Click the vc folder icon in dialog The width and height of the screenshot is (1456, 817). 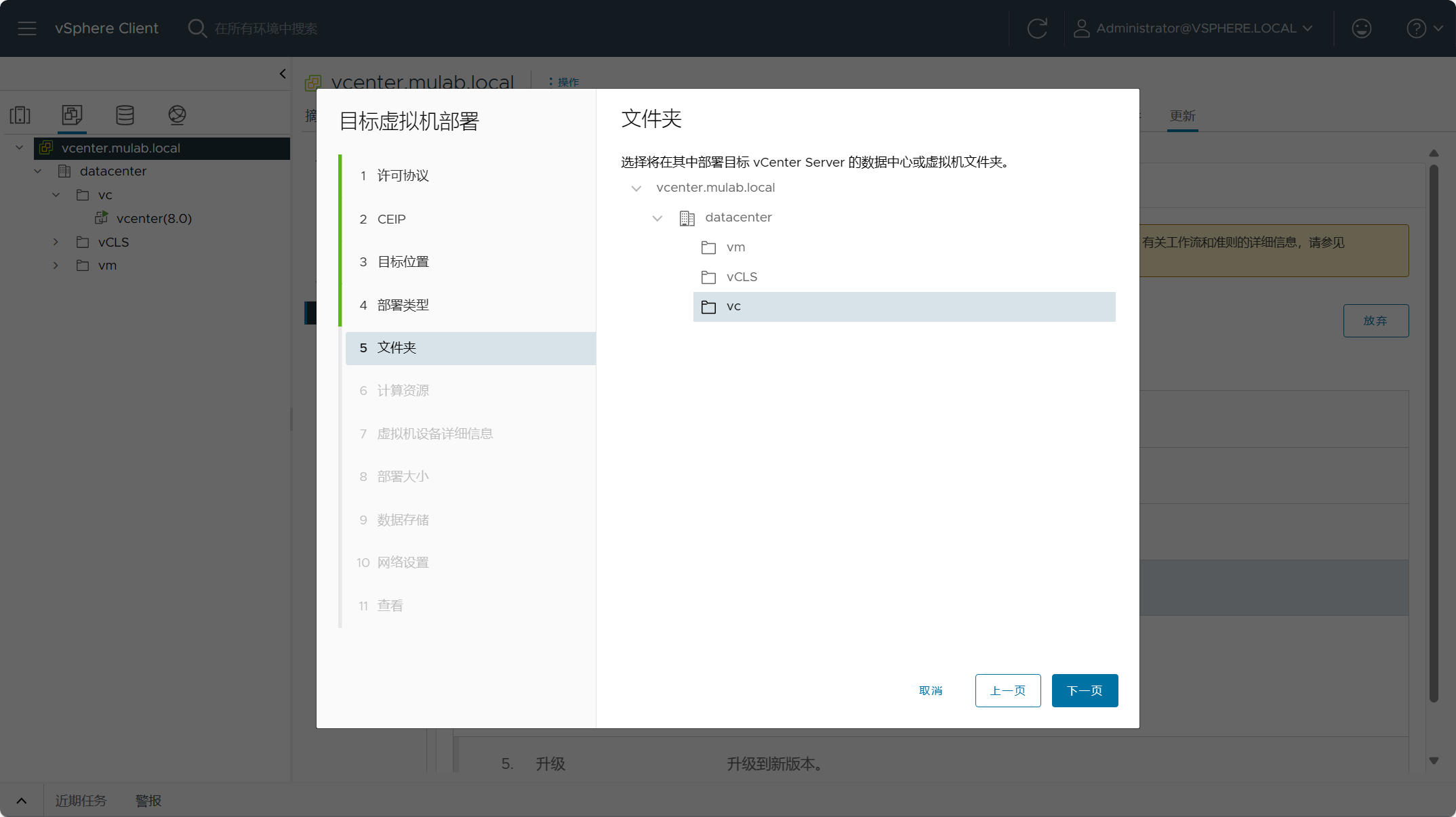point(708,307)
